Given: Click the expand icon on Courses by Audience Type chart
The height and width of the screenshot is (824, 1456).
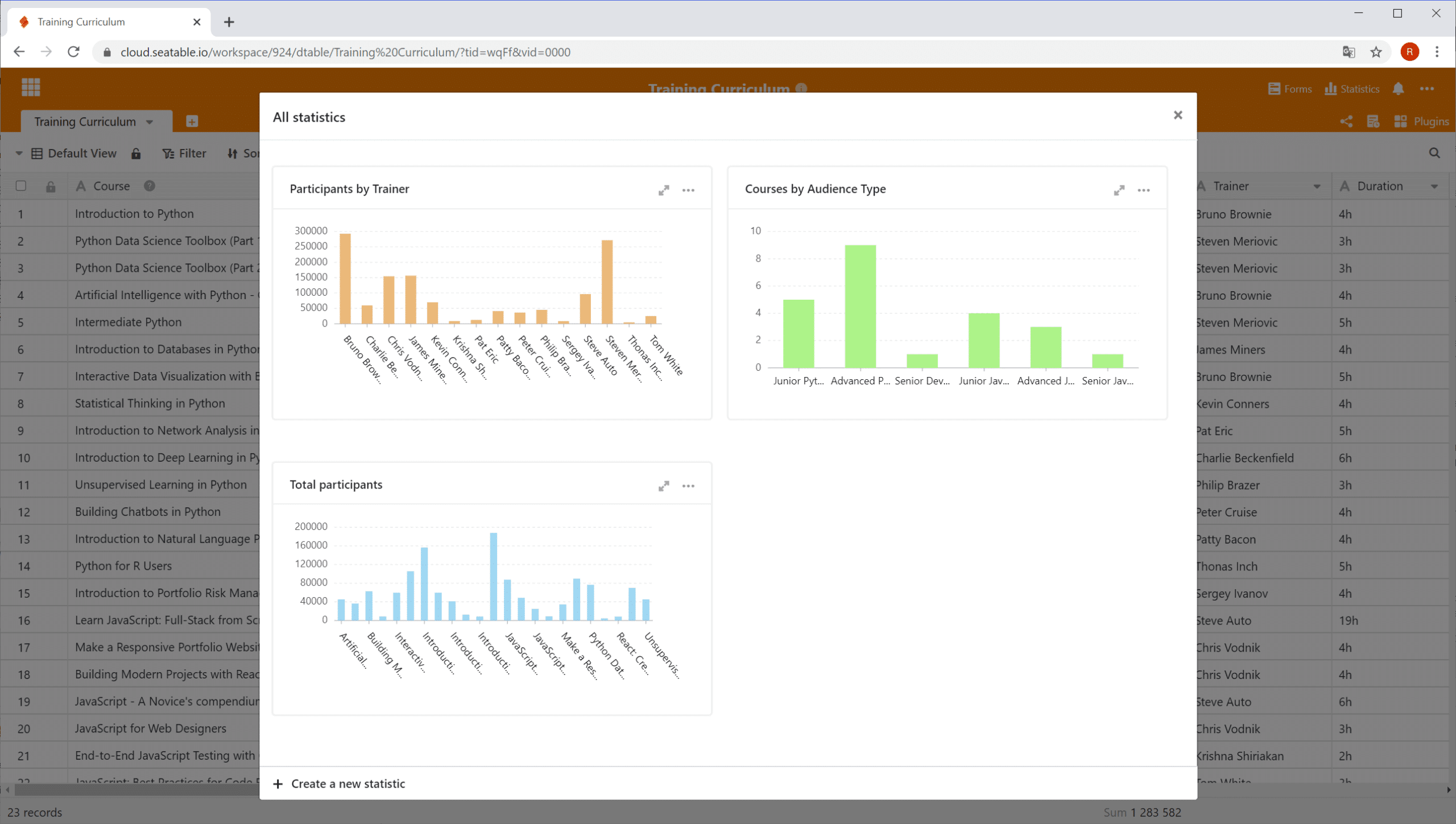Looking at the screenshot, I should 1119,189.
